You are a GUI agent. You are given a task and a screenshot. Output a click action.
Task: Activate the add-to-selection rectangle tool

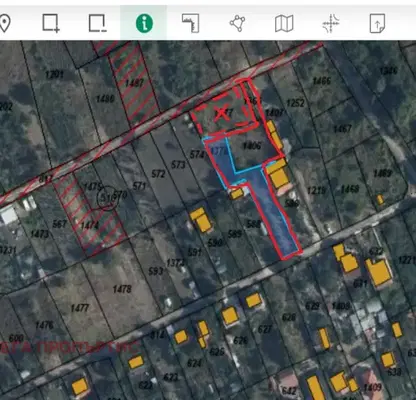[51, 23]
